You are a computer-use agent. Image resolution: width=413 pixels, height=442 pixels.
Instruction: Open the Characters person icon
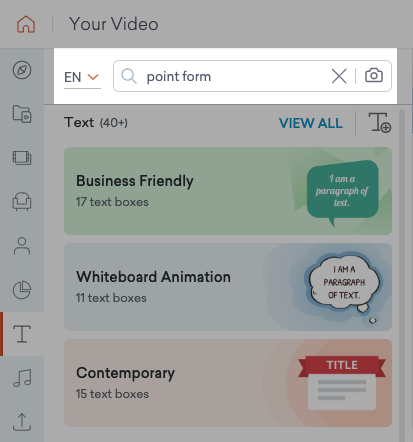[22, 246]
